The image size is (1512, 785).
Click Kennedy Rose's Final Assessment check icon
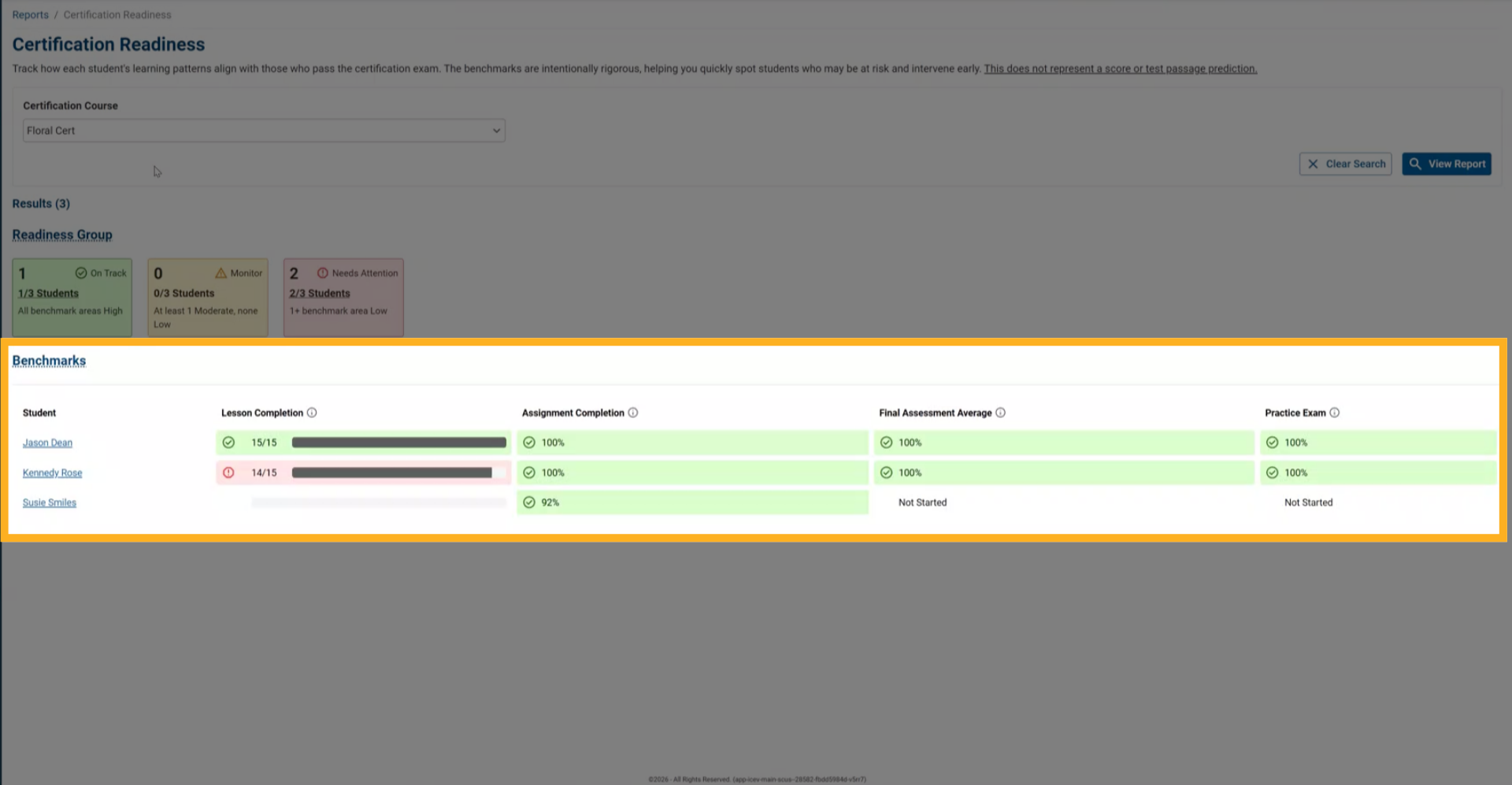coord(887,472)
